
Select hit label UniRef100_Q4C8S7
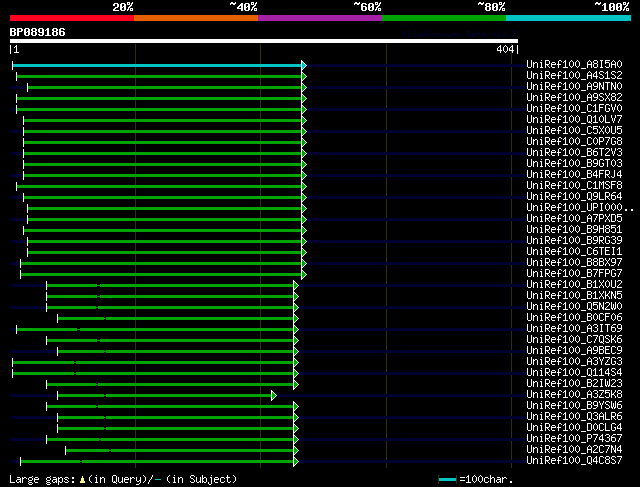tap(574, 461)
